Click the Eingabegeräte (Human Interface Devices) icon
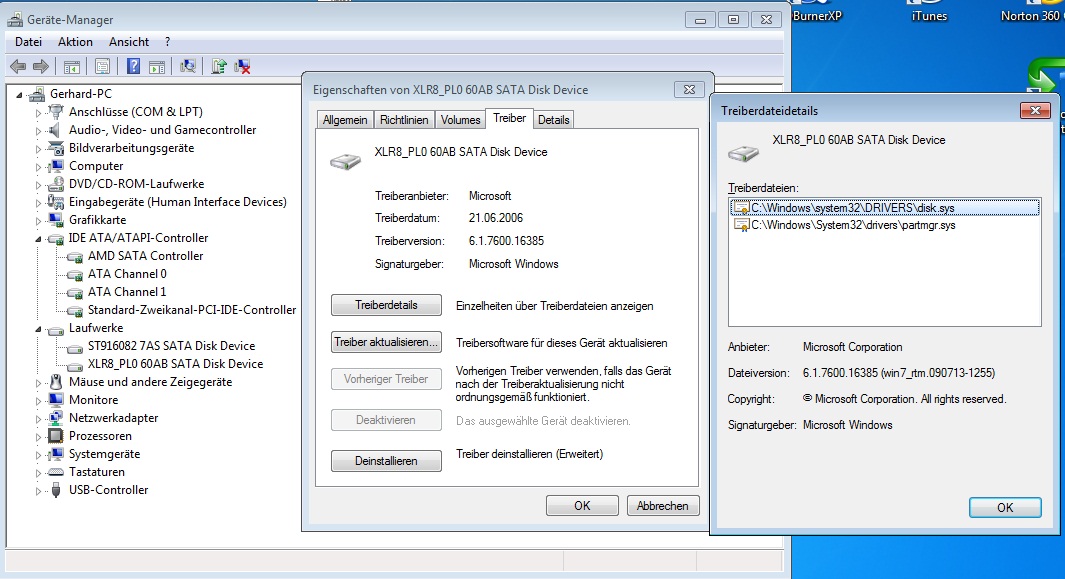The image size is (1065, 579). 56,202
